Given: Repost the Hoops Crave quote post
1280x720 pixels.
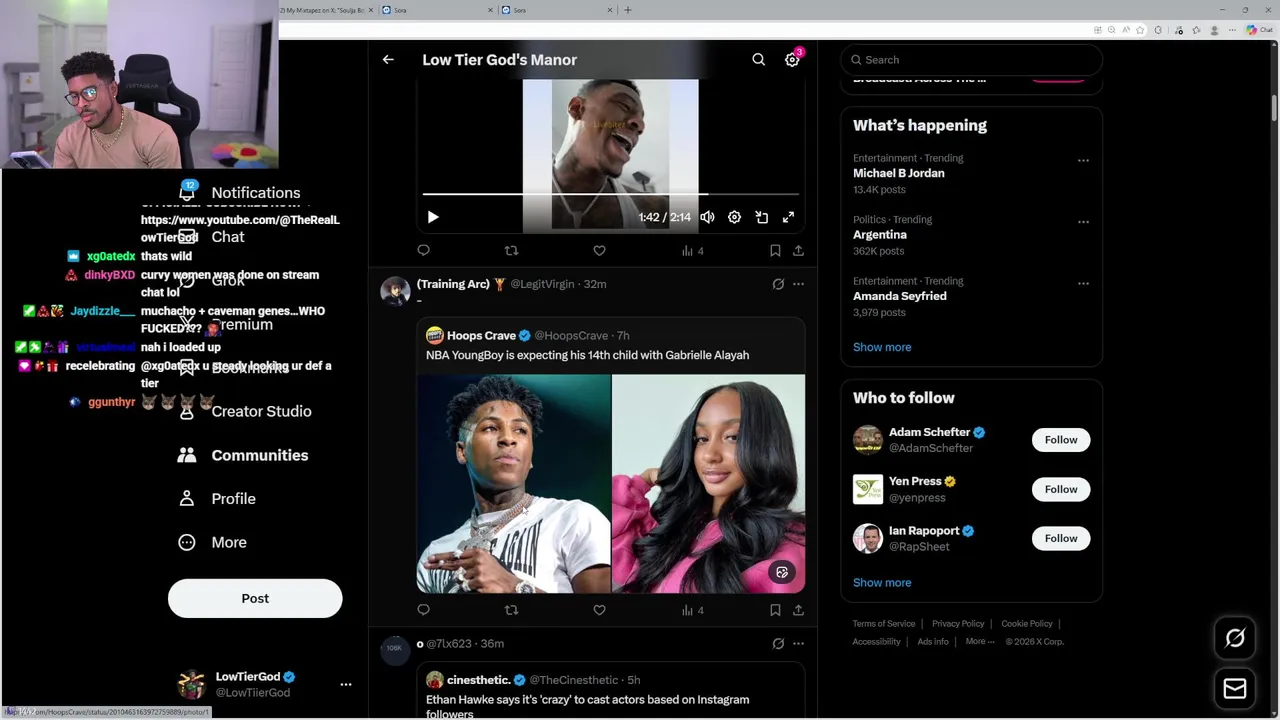Looking at the screenshot, I should pyautogui.click(x=511, y=609).
